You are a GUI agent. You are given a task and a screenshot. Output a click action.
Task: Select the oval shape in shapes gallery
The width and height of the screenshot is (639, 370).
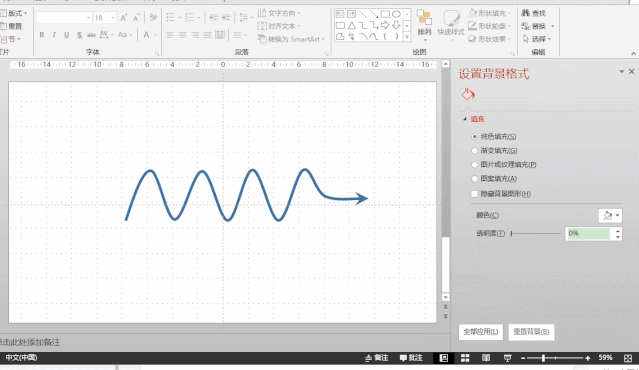[x=396, y=14]
